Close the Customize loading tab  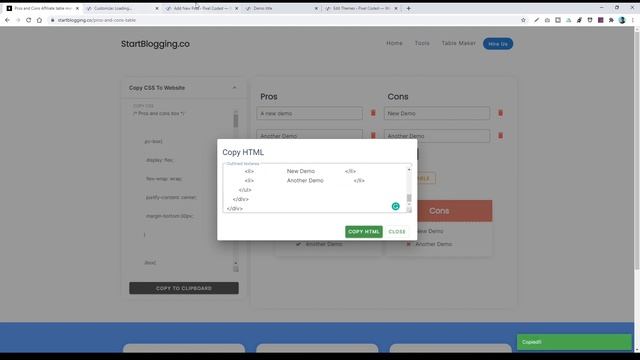point(157,8)
